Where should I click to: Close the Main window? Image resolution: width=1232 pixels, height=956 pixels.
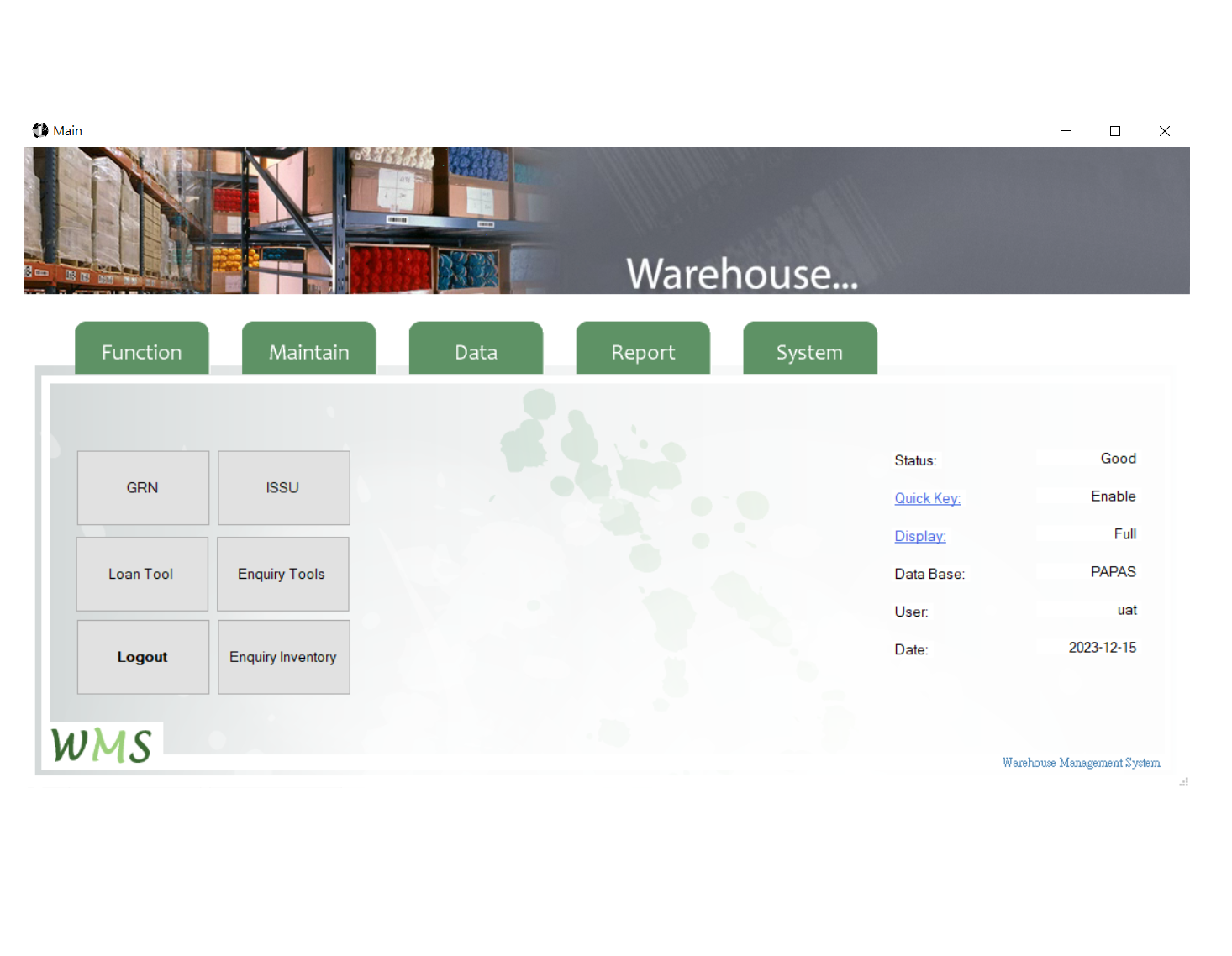[x=1165, y=130]
